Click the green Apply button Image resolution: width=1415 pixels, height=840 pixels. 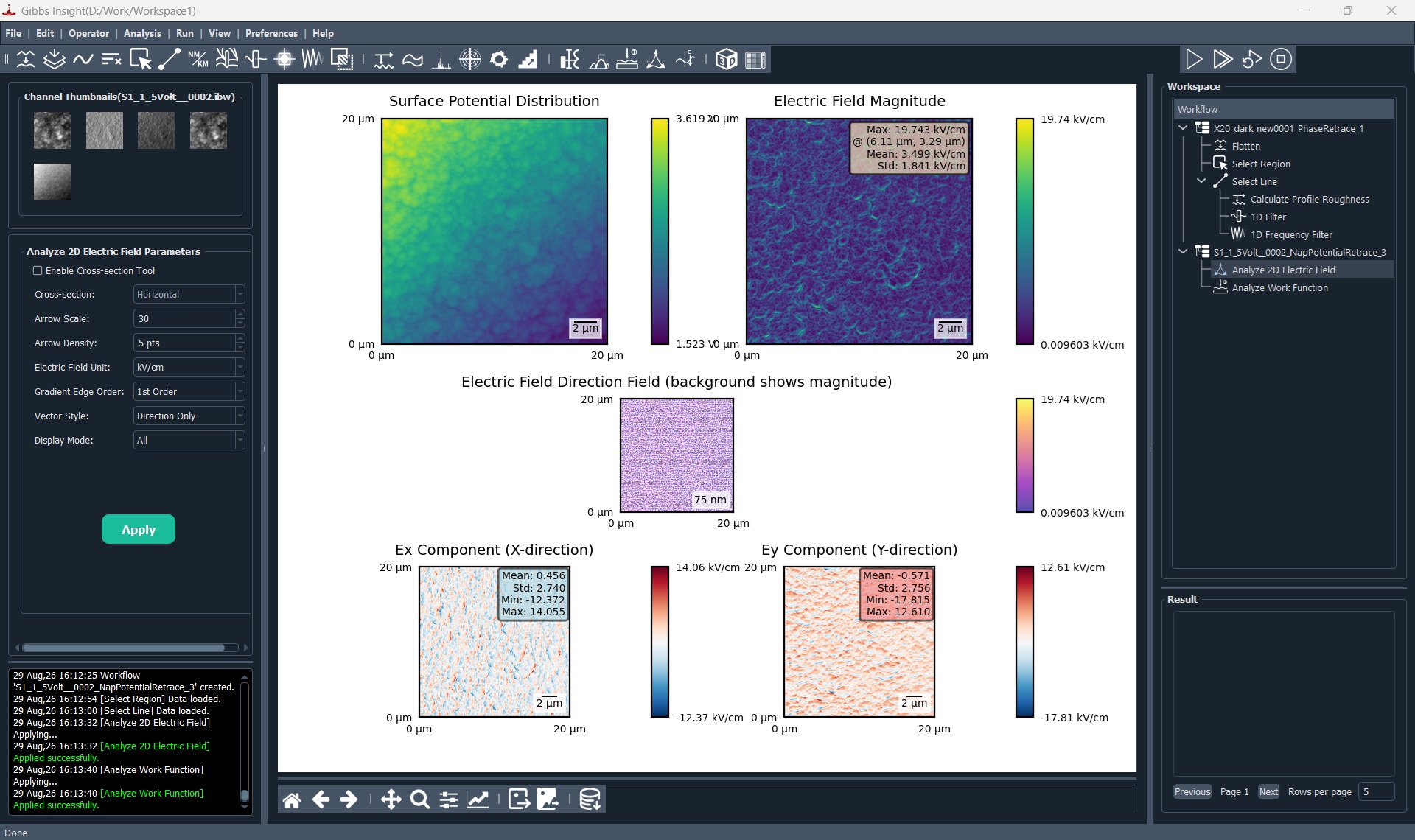pyautogui.click(x=139, y=529)
